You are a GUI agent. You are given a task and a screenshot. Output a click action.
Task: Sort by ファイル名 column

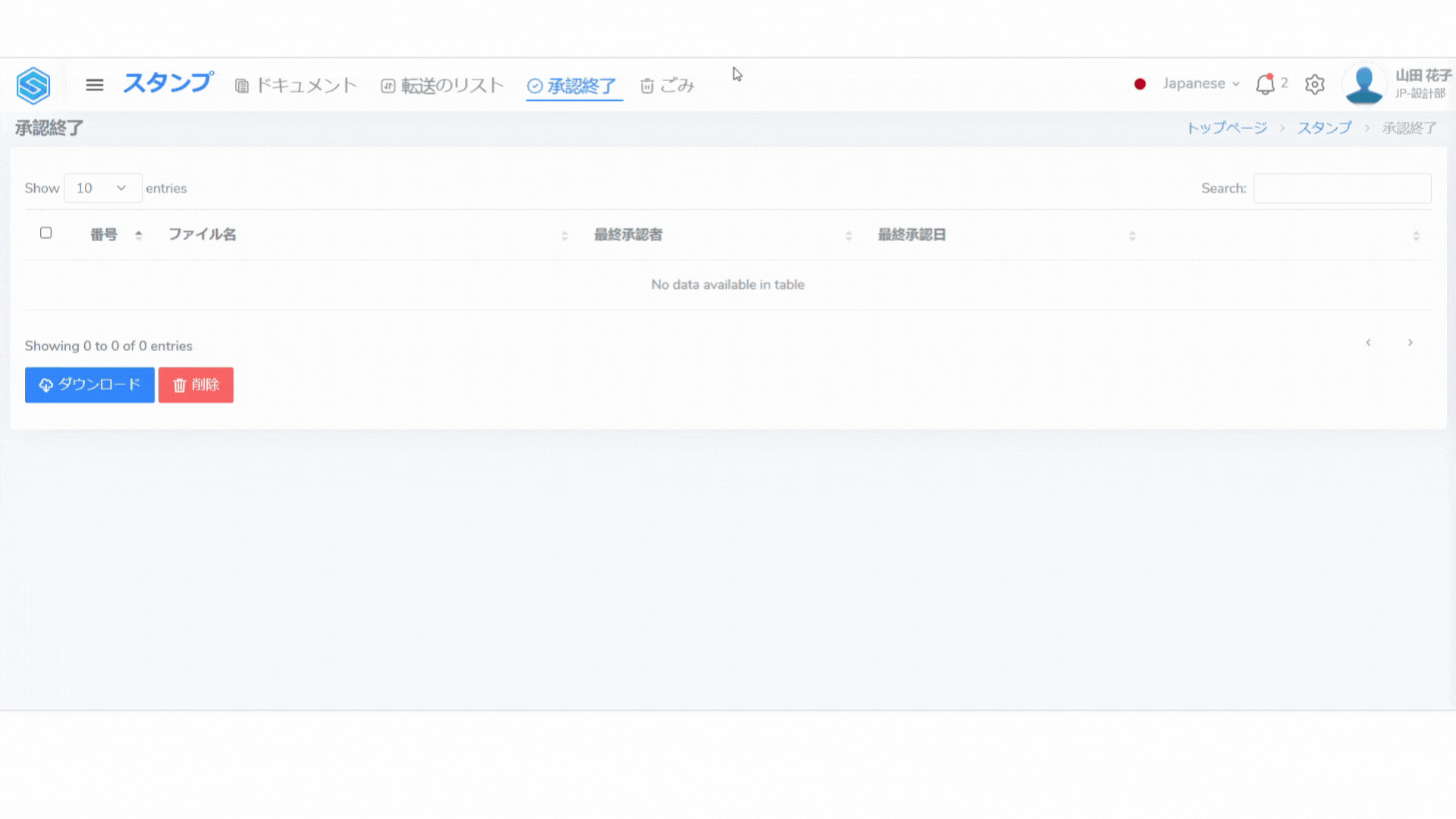click(x=202, y=235)
